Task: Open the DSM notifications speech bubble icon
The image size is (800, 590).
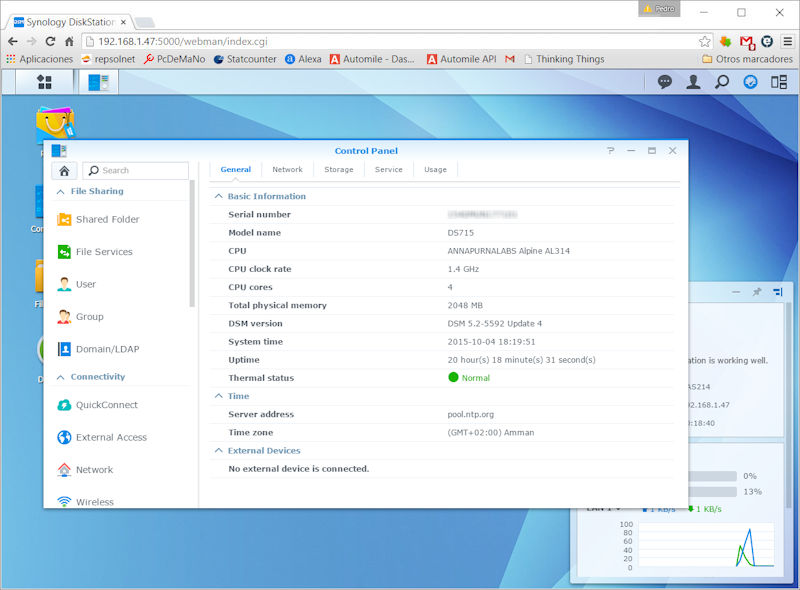Action: tap(664, 82)
